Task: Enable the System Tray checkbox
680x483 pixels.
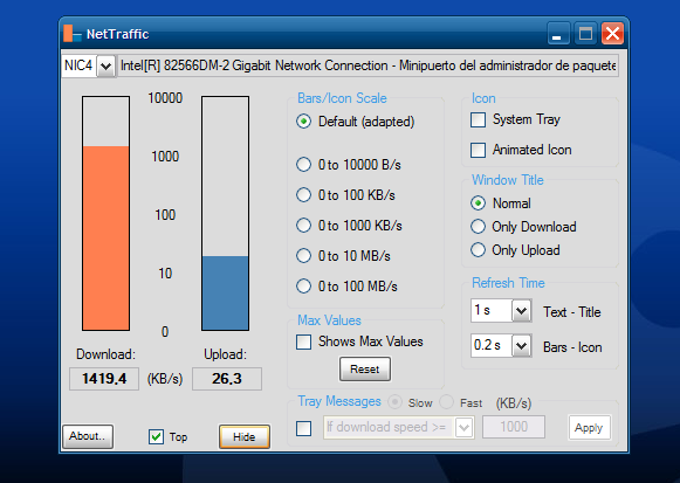Action: pyautogui.click(x=478, y=120)
